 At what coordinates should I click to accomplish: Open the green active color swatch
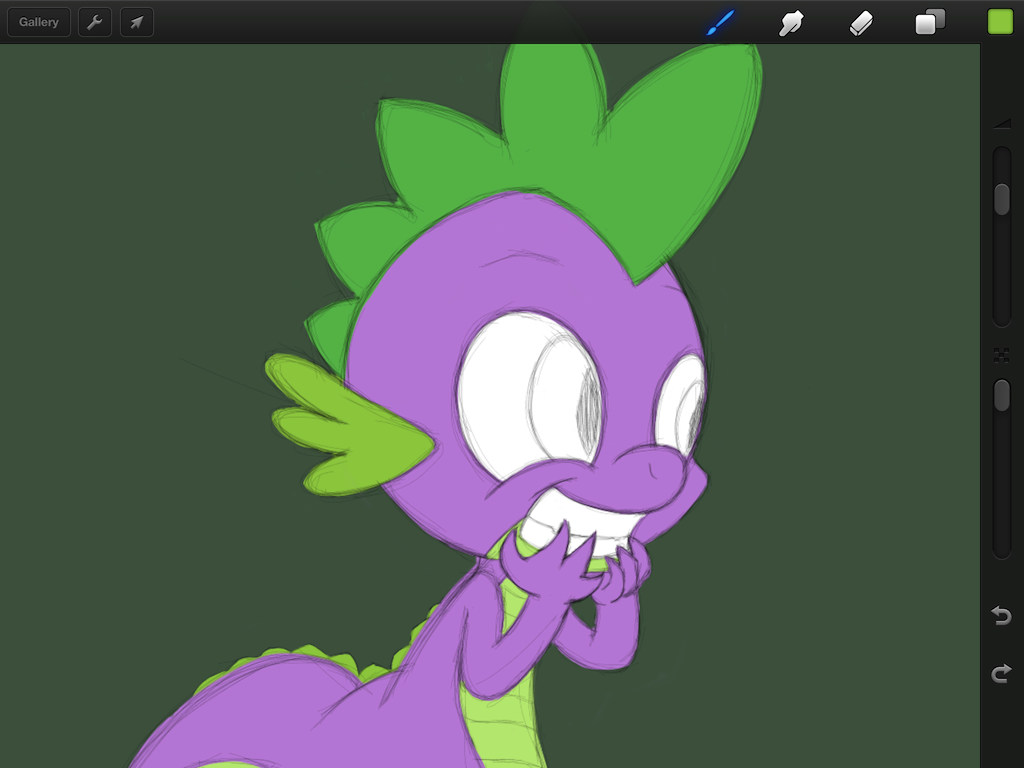(x=1000, y=22)
